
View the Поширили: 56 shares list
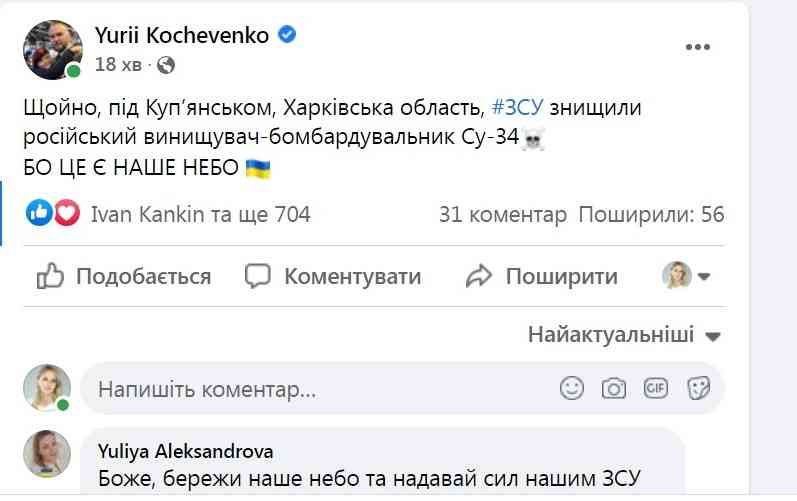coord(651,214)
